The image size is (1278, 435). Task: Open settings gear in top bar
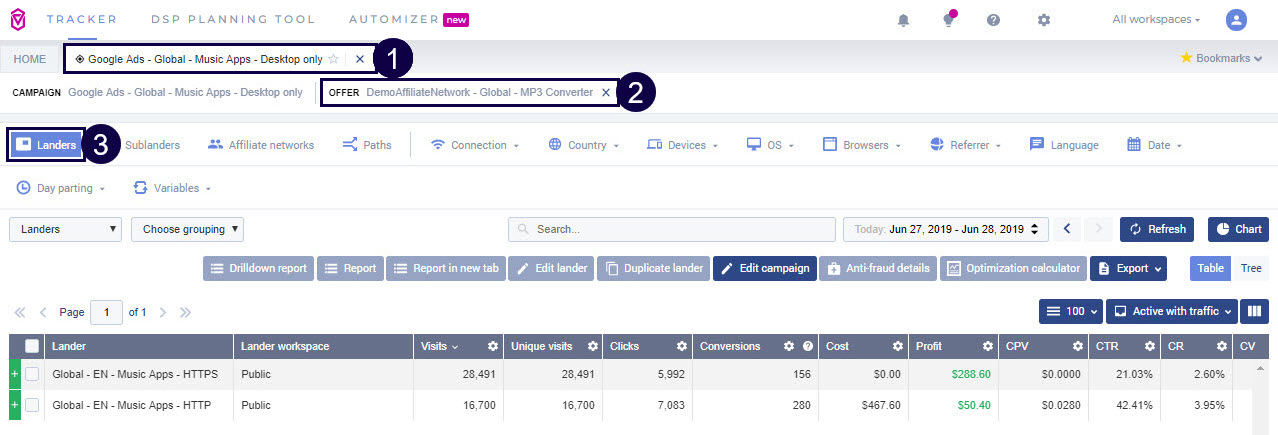click(x=1044, y=20)
